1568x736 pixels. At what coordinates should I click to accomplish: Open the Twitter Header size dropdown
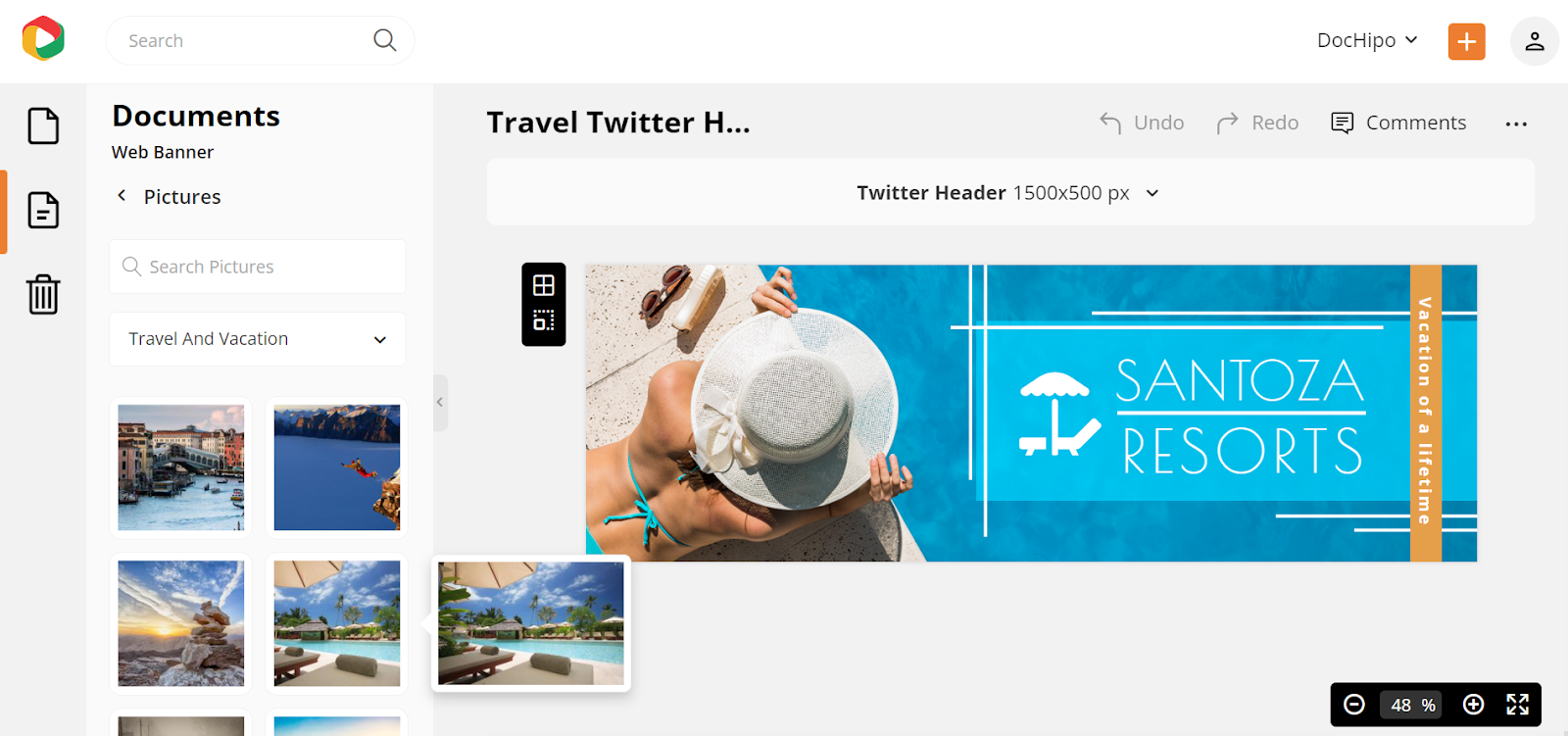1010,193
